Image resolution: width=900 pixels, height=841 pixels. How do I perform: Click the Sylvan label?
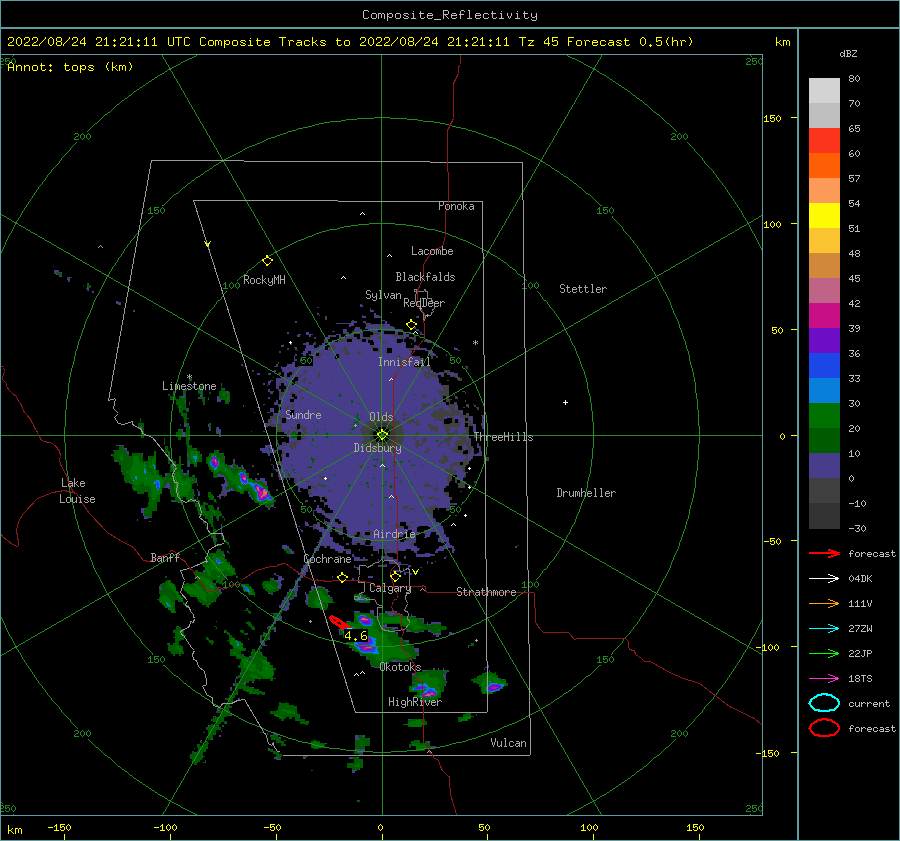click(383, 295)
